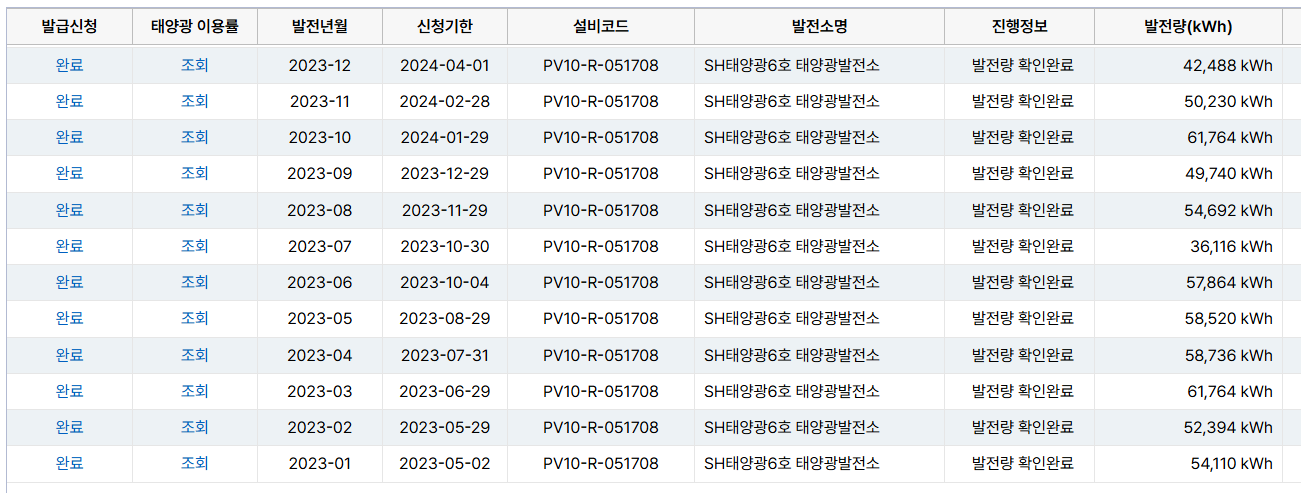Select the 2024-02-28 deadline cell
The height and width of the screenshot is (493, 1301).
pyautogui.click(x=444, y=101)
